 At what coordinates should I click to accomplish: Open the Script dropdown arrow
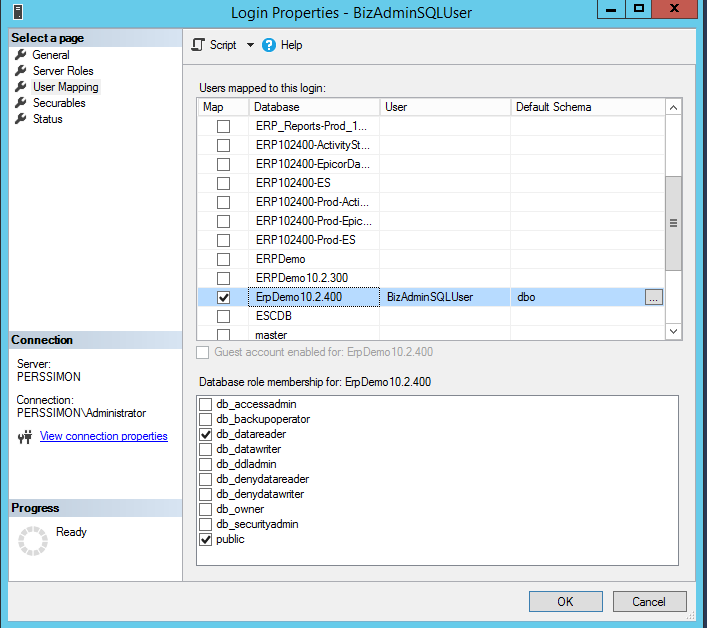[x=250, y=45]
